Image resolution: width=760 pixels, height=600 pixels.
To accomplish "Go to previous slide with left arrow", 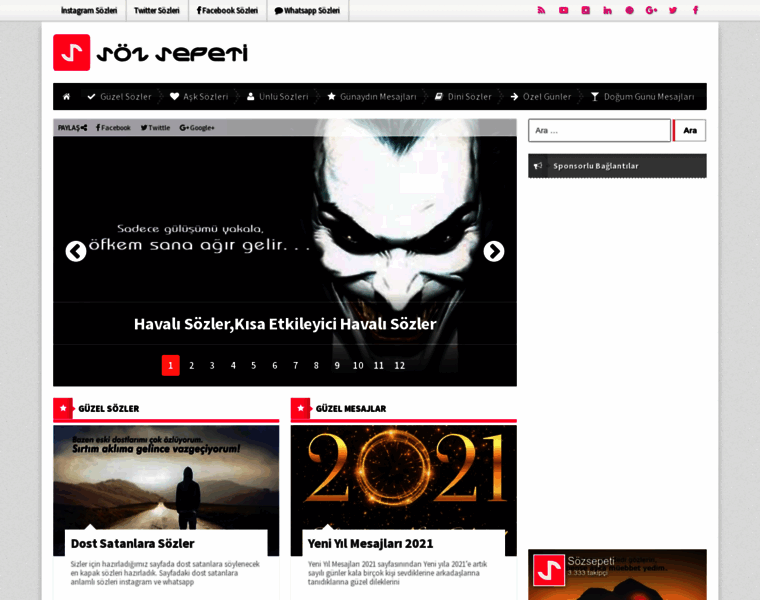I will (x=76, y=251).
